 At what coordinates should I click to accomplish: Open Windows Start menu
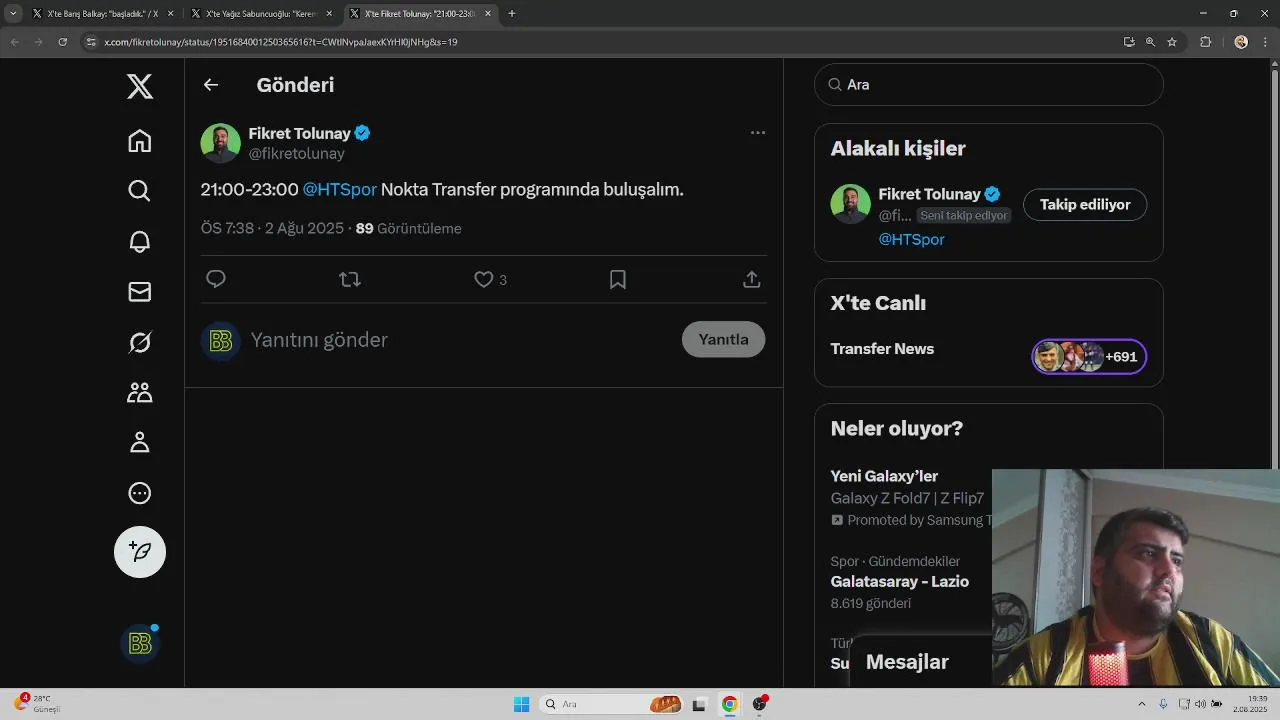(521, 704)
